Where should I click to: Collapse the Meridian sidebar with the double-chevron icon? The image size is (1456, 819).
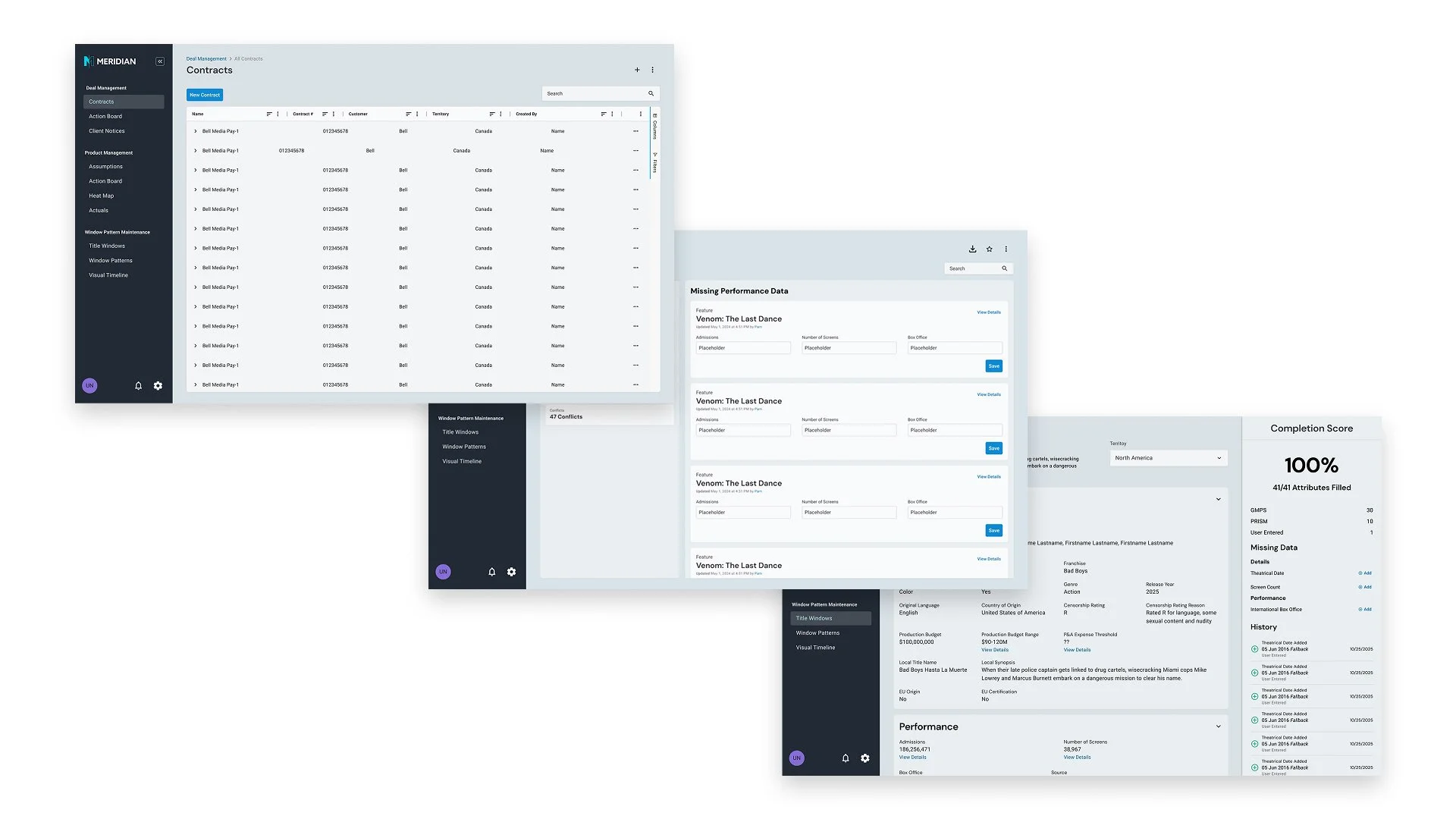[x=160, y=61]
